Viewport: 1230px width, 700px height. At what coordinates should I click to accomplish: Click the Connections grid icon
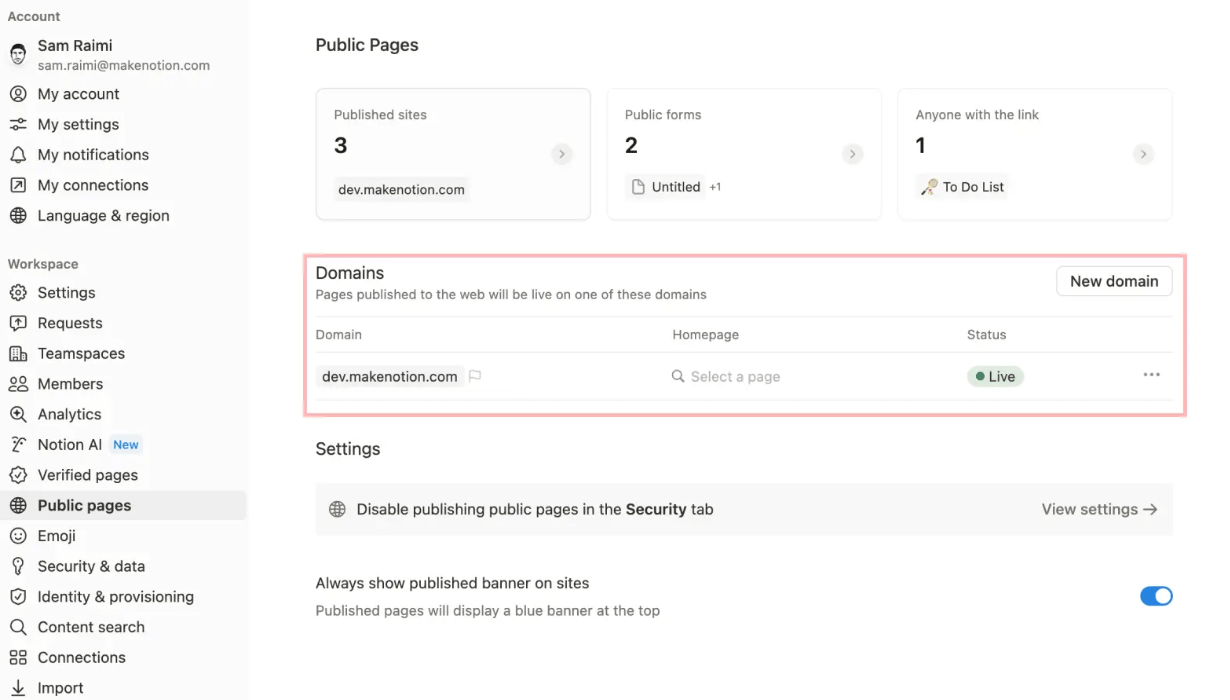click(x=18, y=658)
